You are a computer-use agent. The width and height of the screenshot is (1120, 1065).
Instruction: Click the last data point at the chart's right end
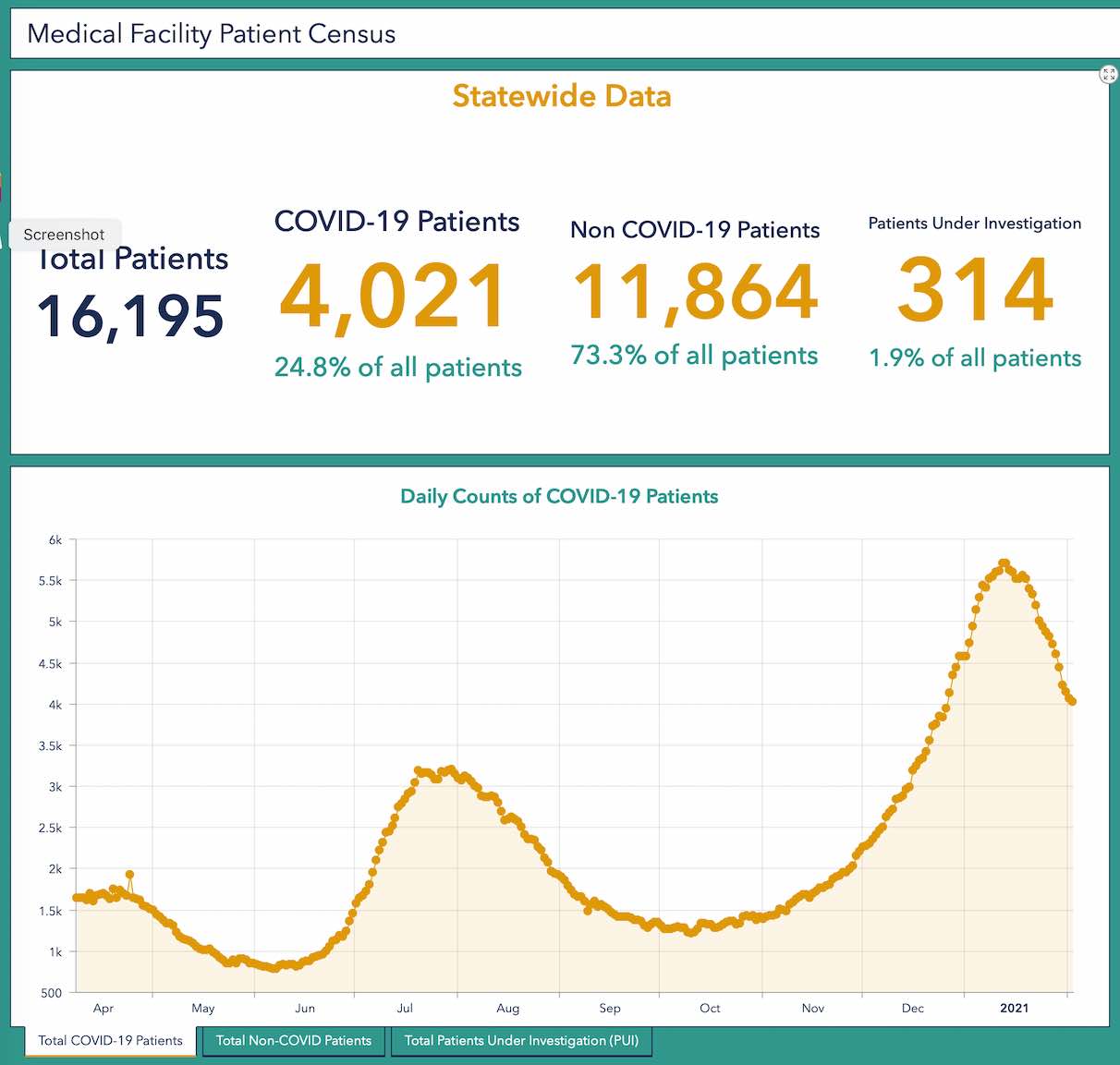pos(1072,700)
